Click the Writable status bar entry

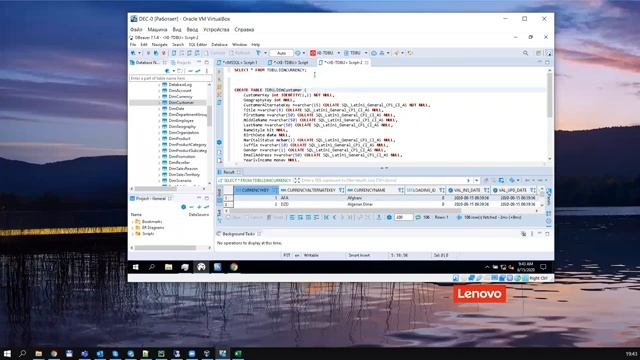click(311, 256)
